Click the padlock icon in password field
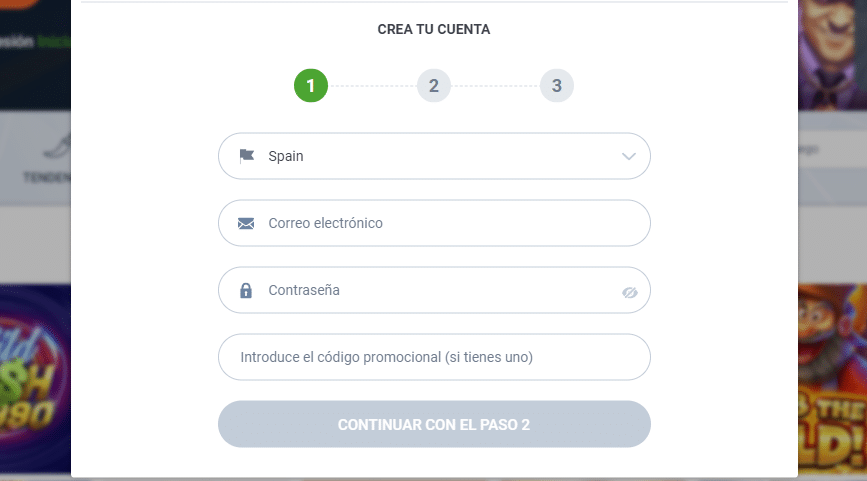The height and width of the screenshot is (481, 867). click(x=246, y=290)
